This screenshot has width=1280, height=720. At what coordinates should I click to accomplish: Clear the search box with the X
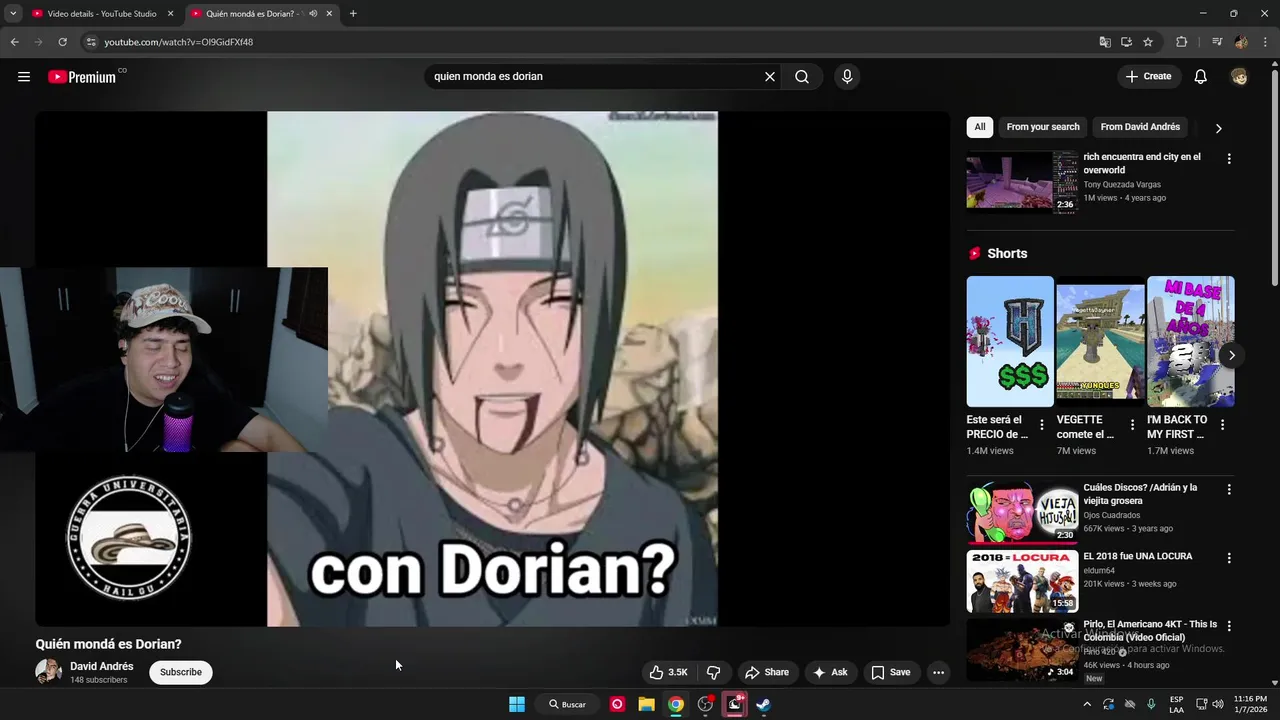(x=770, y=77)
